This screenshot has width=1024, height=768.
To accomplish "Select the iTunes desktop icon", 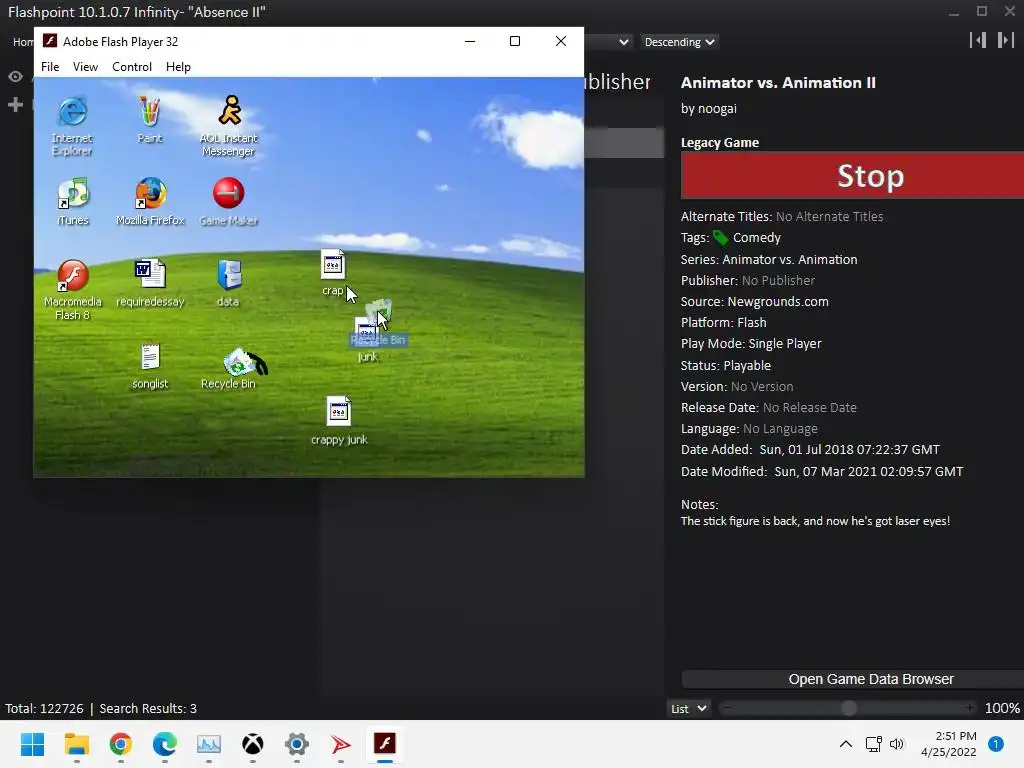I will pyautogui.click(x=73, y=194).
